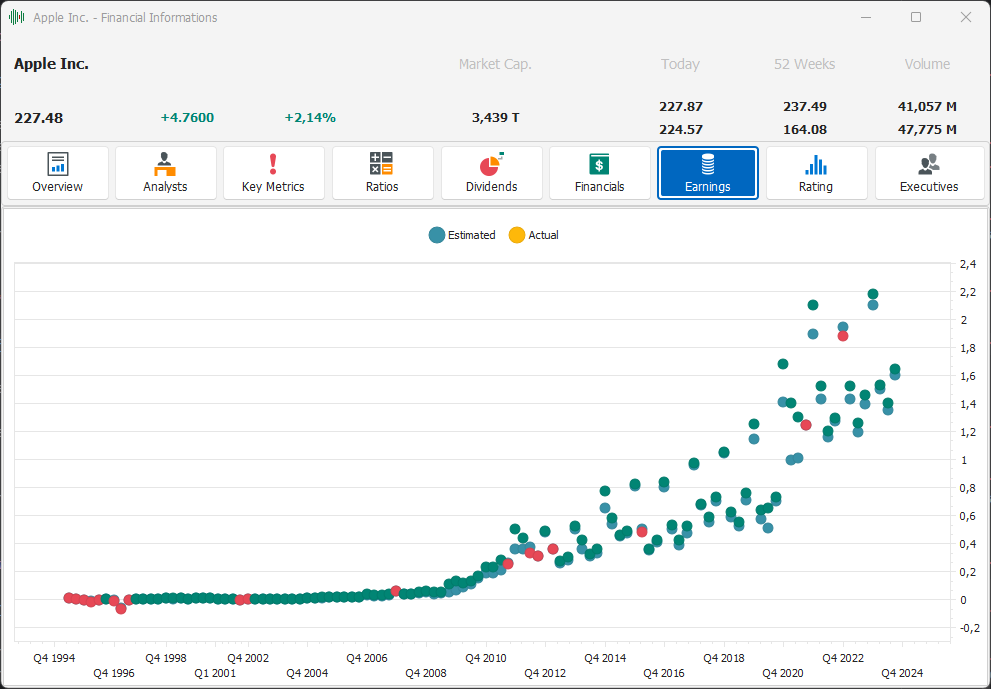The height and width of the screenshot is (689, 991).
Task: Click the Q4 2010 axis label
Action: tap(486, 658)
